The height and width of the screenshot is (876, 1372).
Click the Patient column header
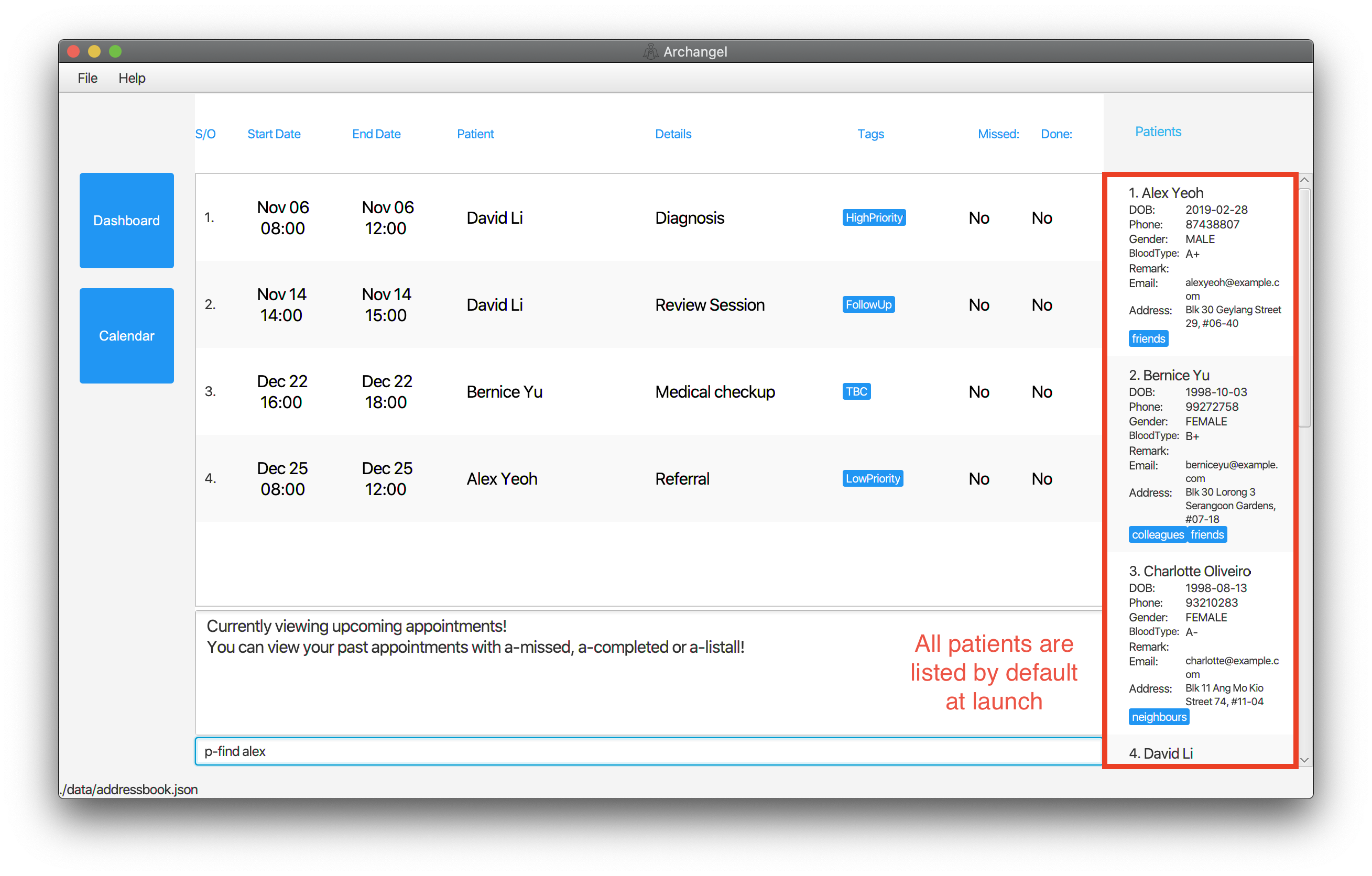475,134
